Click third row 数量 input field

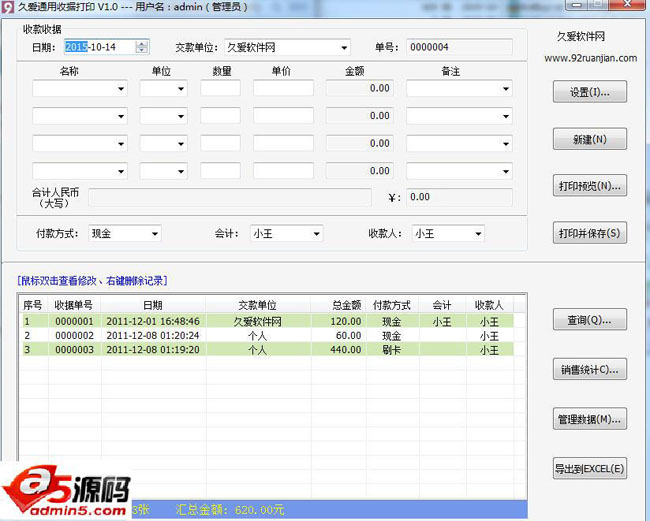tap(220, 143)
